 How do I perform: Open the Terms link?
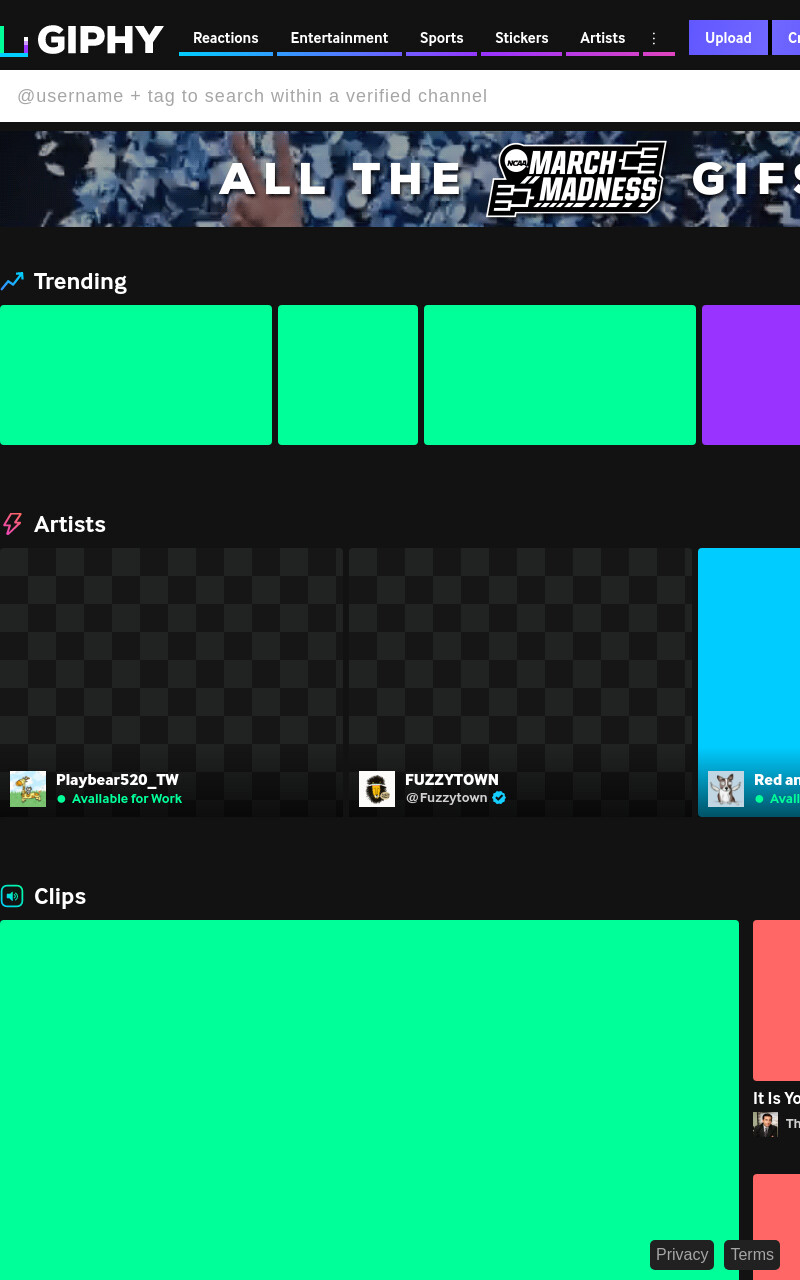752,1255
